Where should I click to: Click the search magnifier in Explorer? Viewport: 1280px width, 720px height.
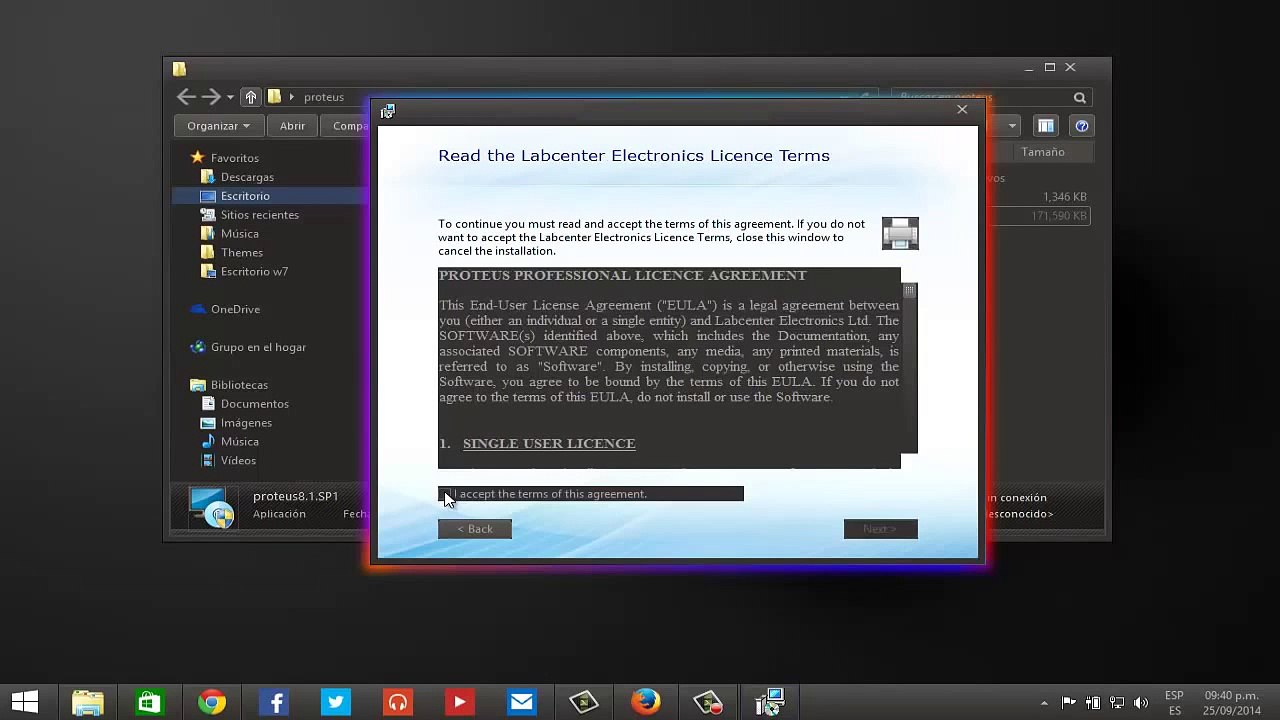[x=1080, y=97]
